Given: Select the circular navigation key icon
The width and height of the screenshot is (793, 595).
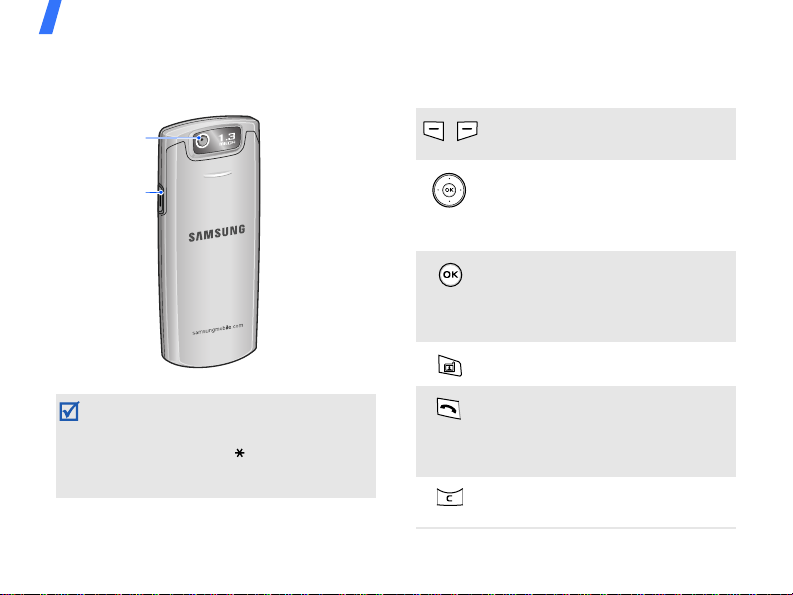Looking at the screenshot, I should click(449, 190).
